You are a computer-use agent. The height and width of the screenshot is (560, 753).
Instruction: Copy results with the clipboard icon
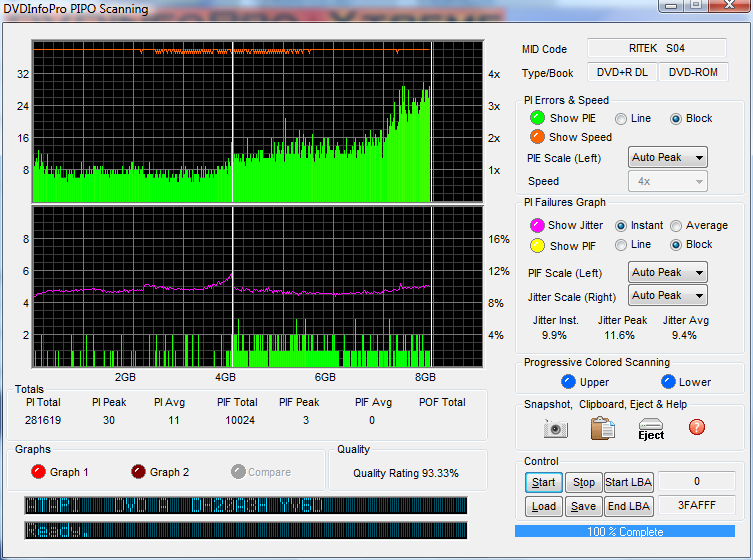(x=602, y=428)
